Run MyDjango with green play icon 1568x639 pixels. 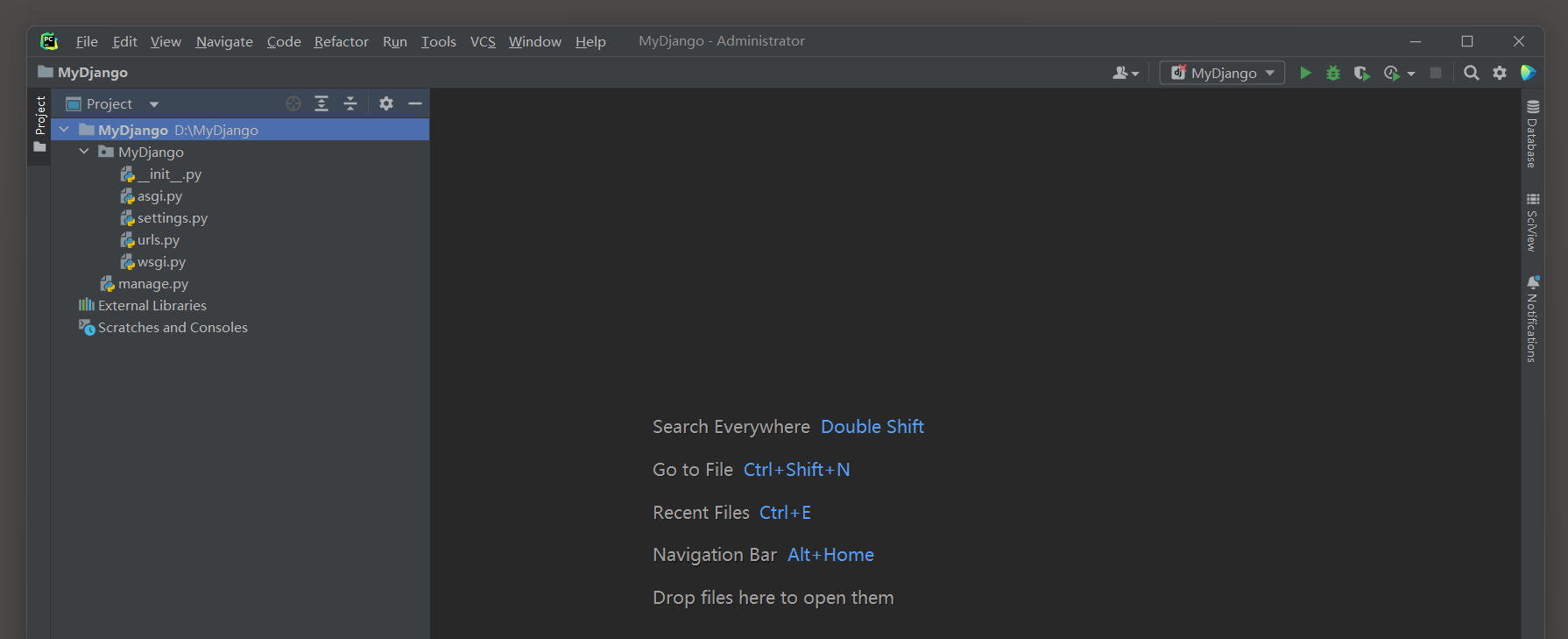1305,73
